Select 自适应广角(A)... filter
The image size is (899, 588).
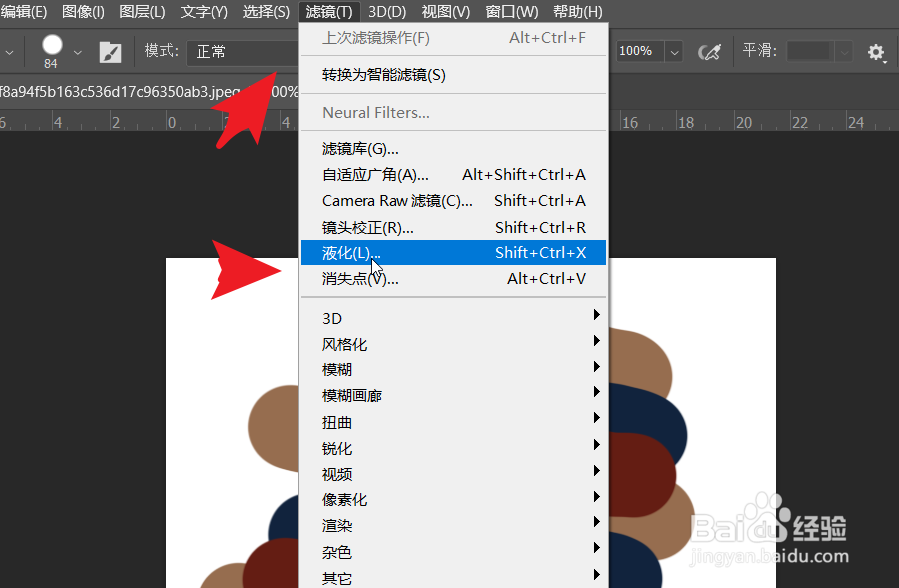[453, 175]
